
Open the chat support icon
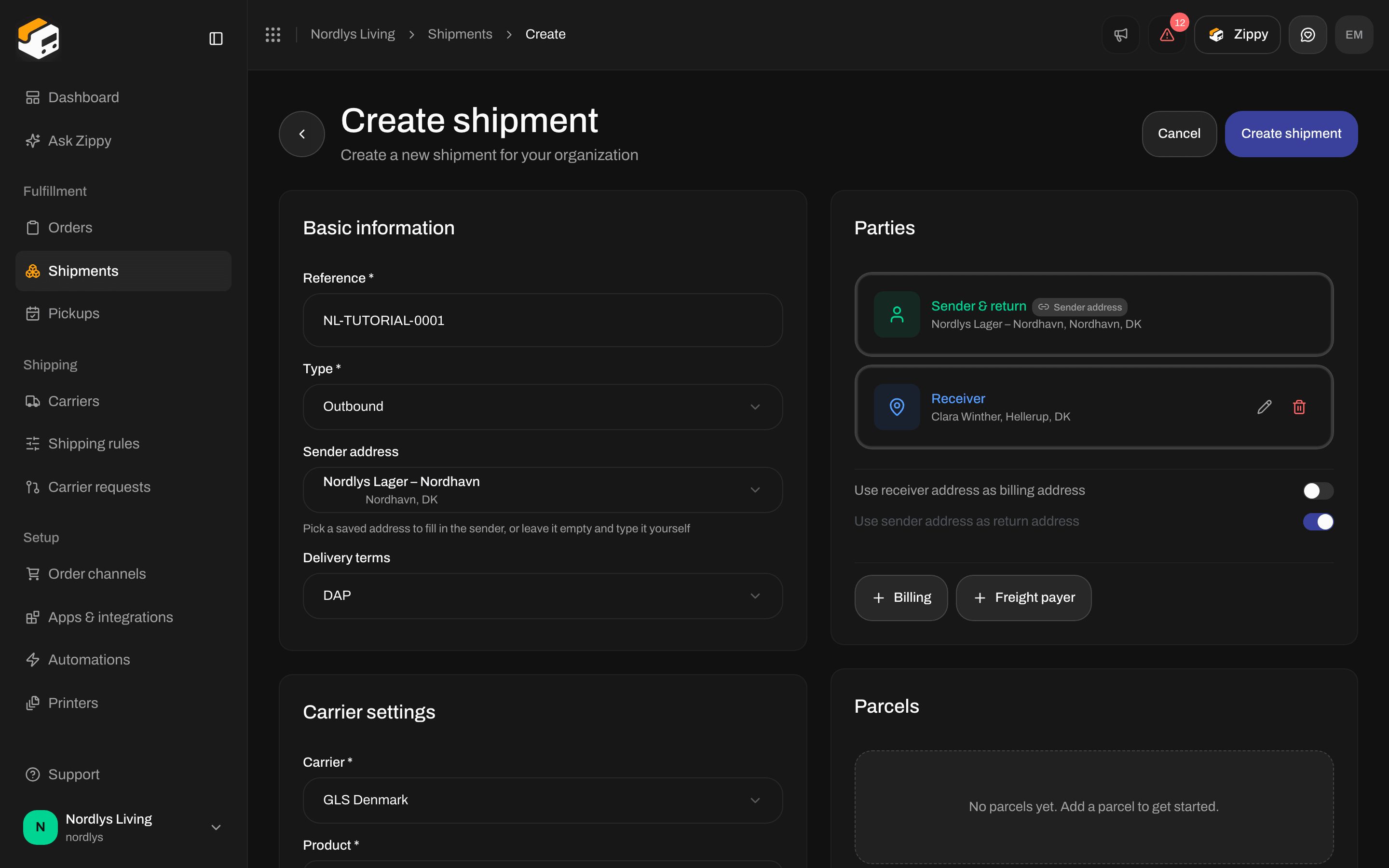click(x=1307, y=34)
